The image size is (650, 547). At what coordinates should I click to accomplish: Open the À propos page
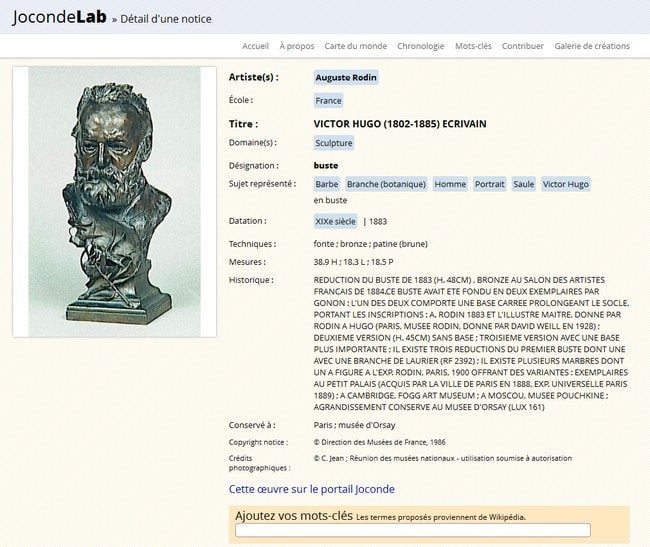pyautogui.click(x=297, y=46)
